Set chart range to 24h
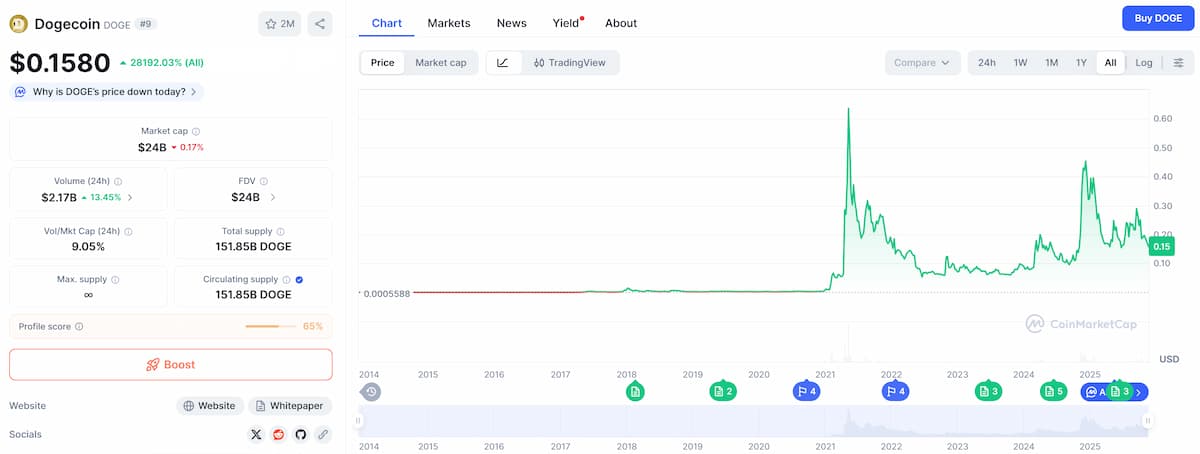This screenshot has width=1200, height=454. pyautogui.click(x=987, y=62)
